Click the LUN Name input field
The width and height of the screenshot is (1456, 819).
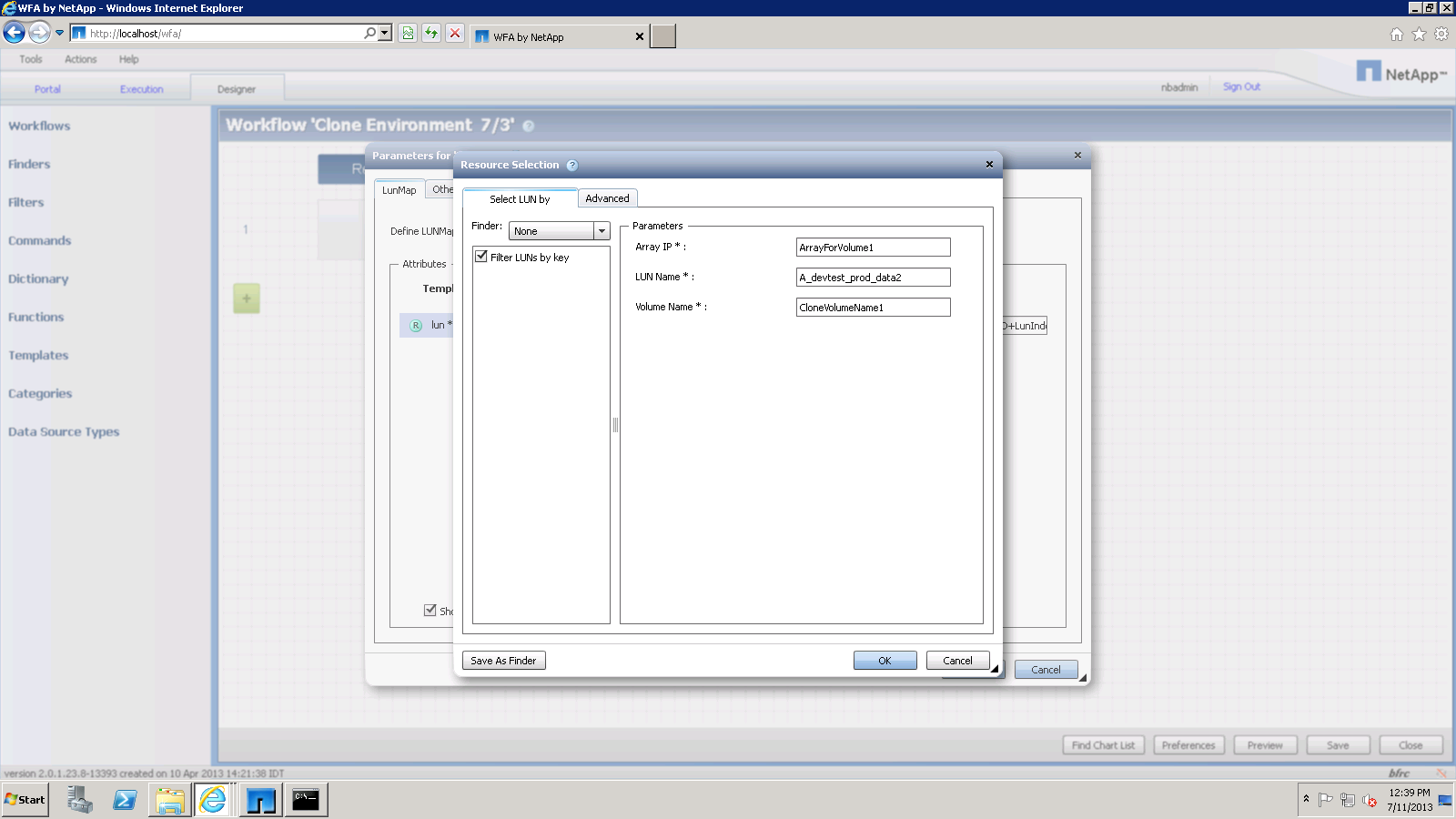click(x=873, y=278)
